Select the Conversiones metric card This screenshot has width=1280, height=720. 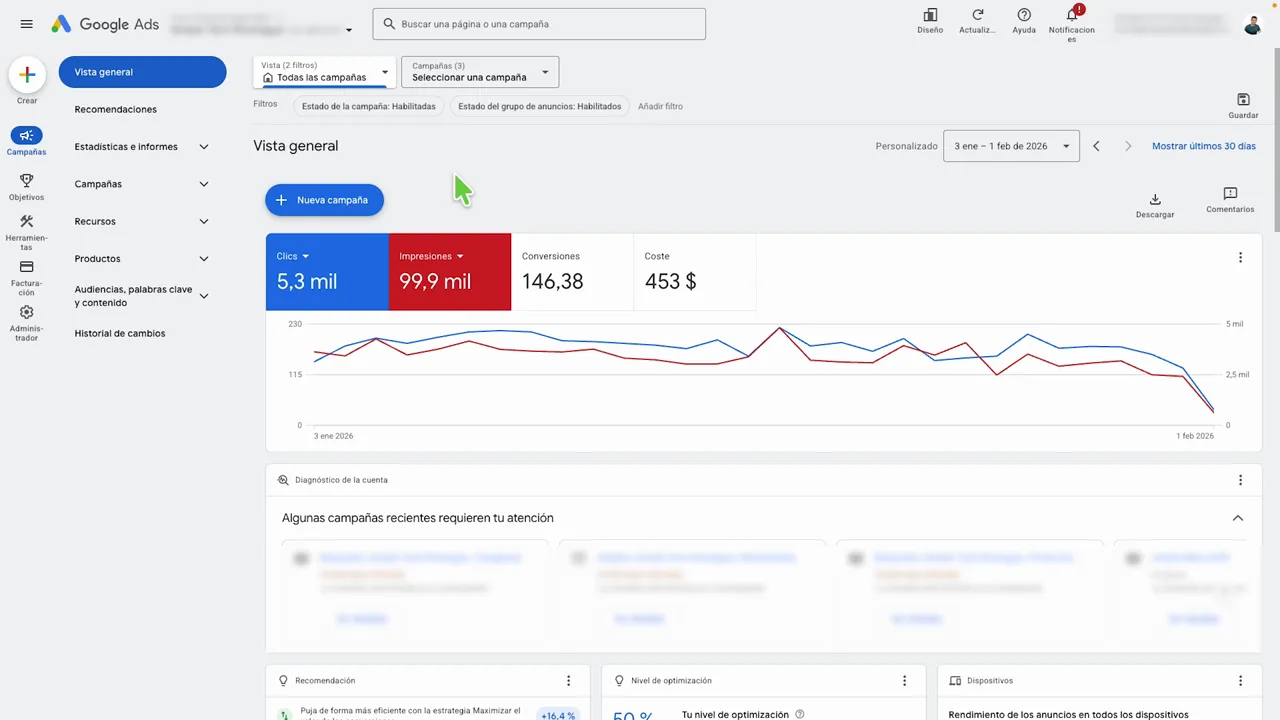click(x=572, y=272)
